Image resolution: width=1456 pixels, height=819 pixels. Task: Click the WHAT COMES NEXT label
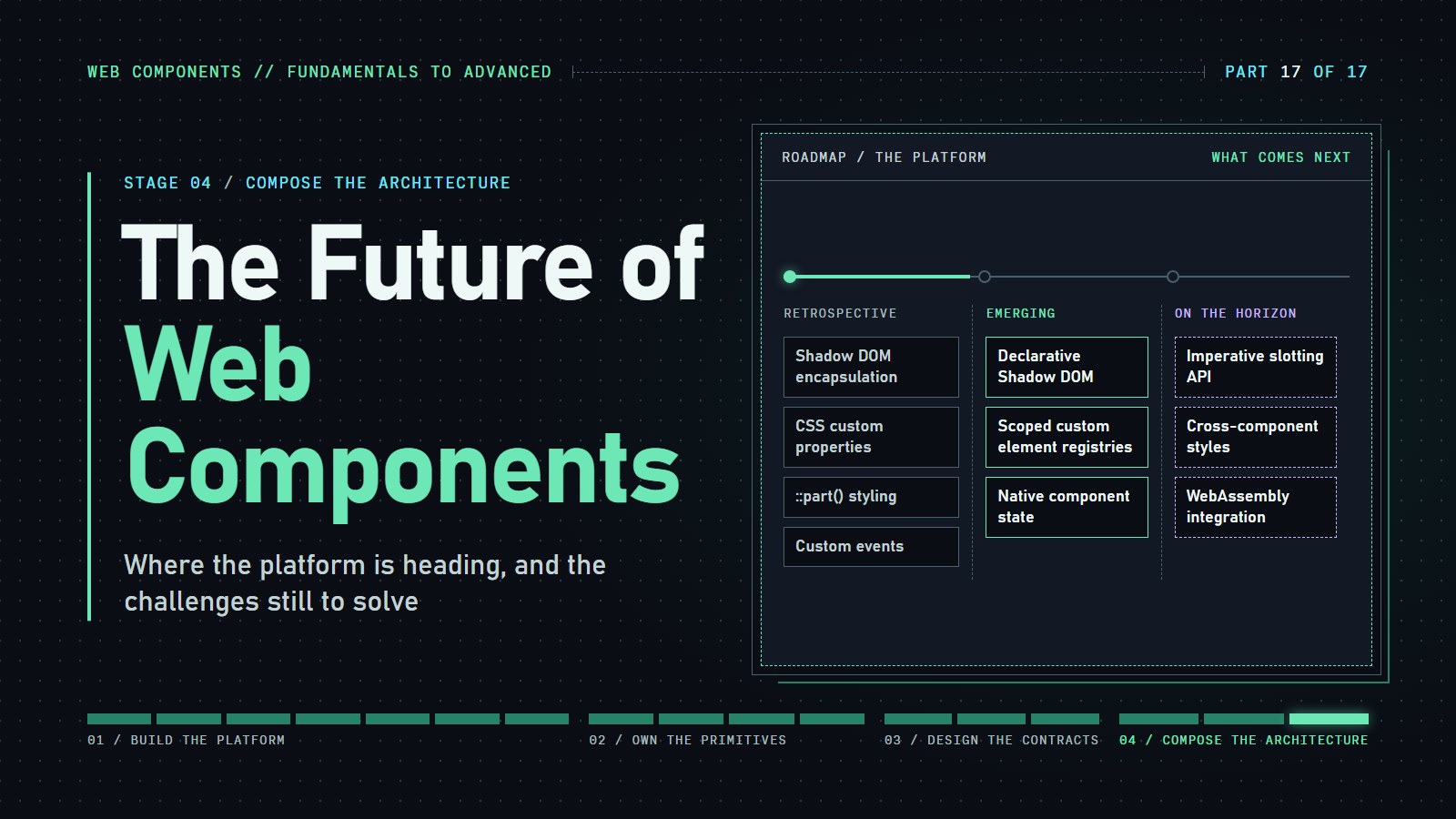1280,157
